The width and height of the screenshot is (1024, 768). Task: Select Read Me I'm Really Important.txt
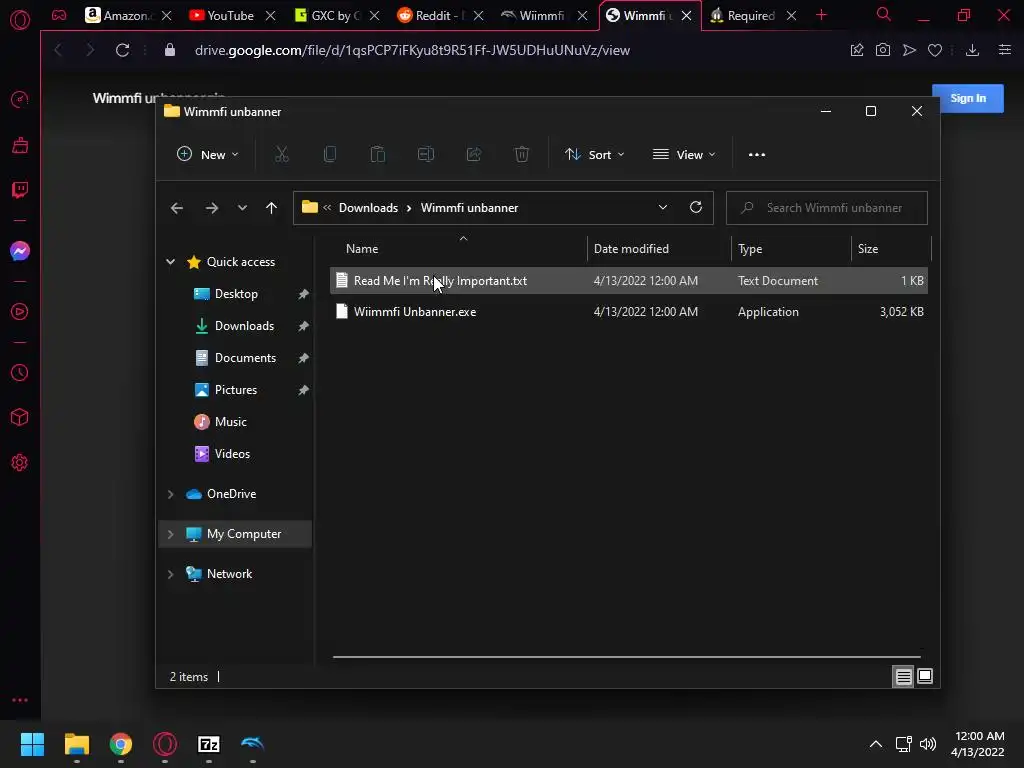click(628, 280)
